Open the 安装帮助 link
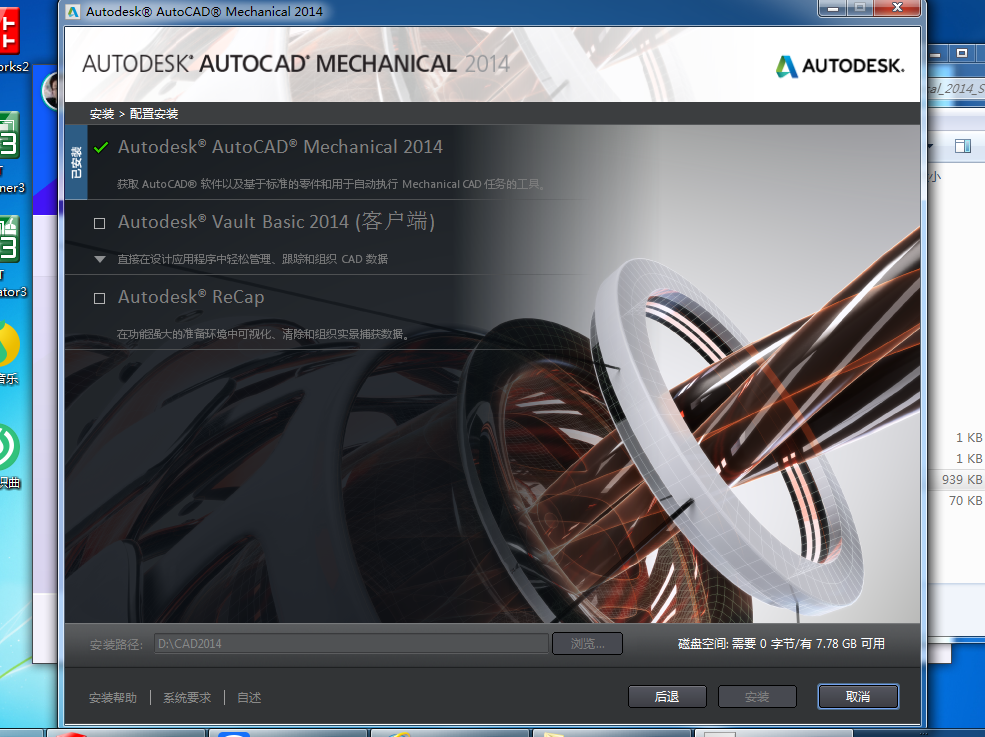The image size is (985, 737). 113,697
